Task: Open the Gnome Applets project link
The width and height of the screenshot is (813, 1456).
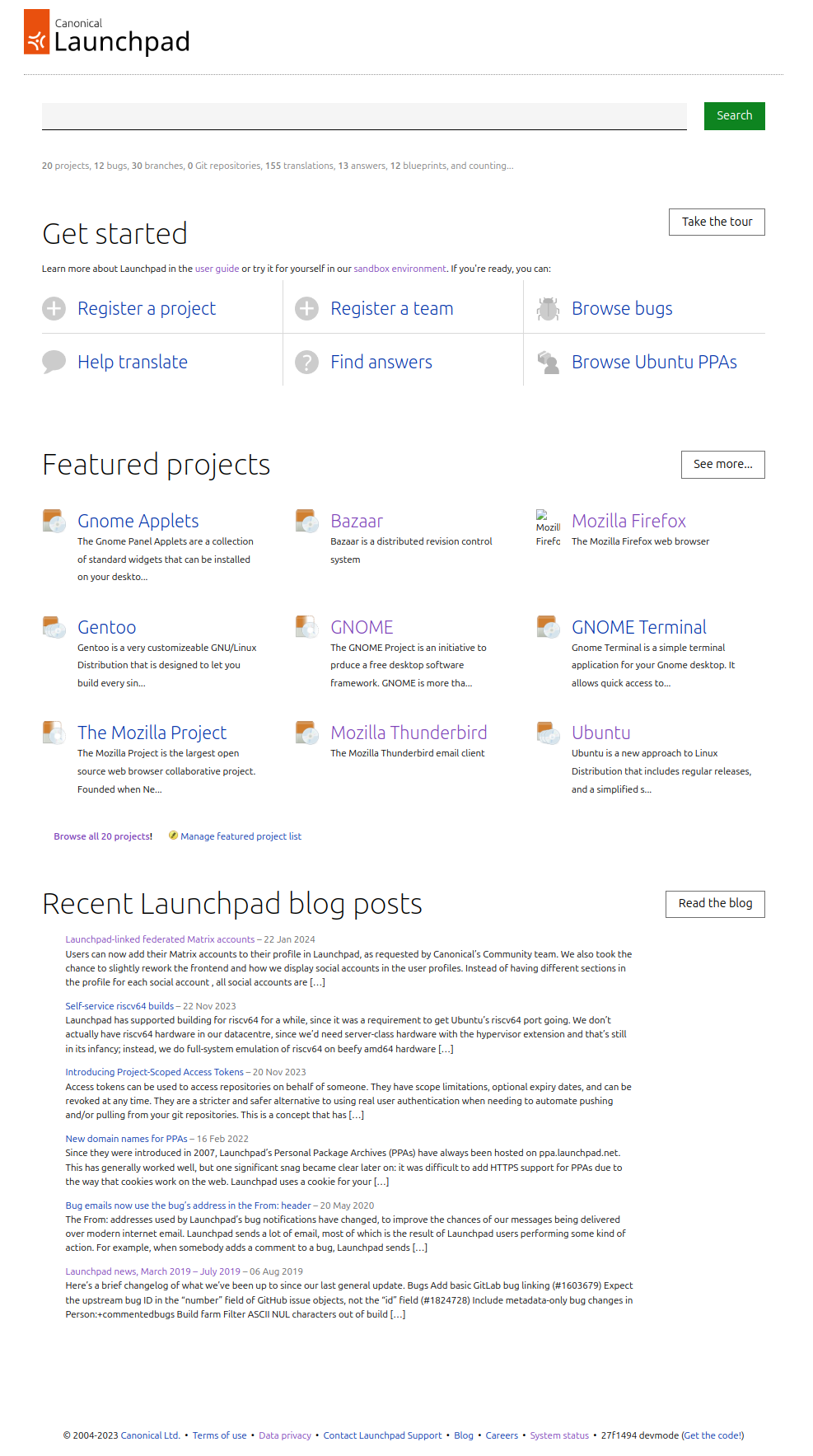Action: [x=138, y=521]
